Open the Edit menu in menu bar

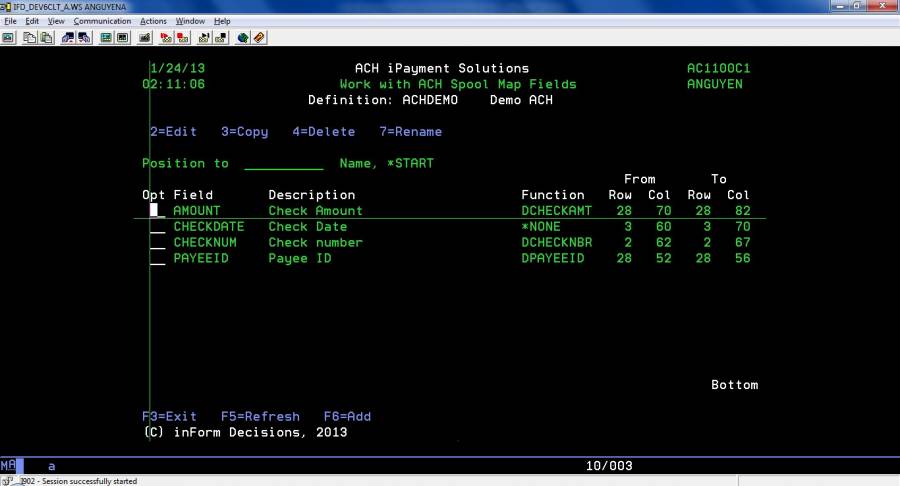click(33, 21)
